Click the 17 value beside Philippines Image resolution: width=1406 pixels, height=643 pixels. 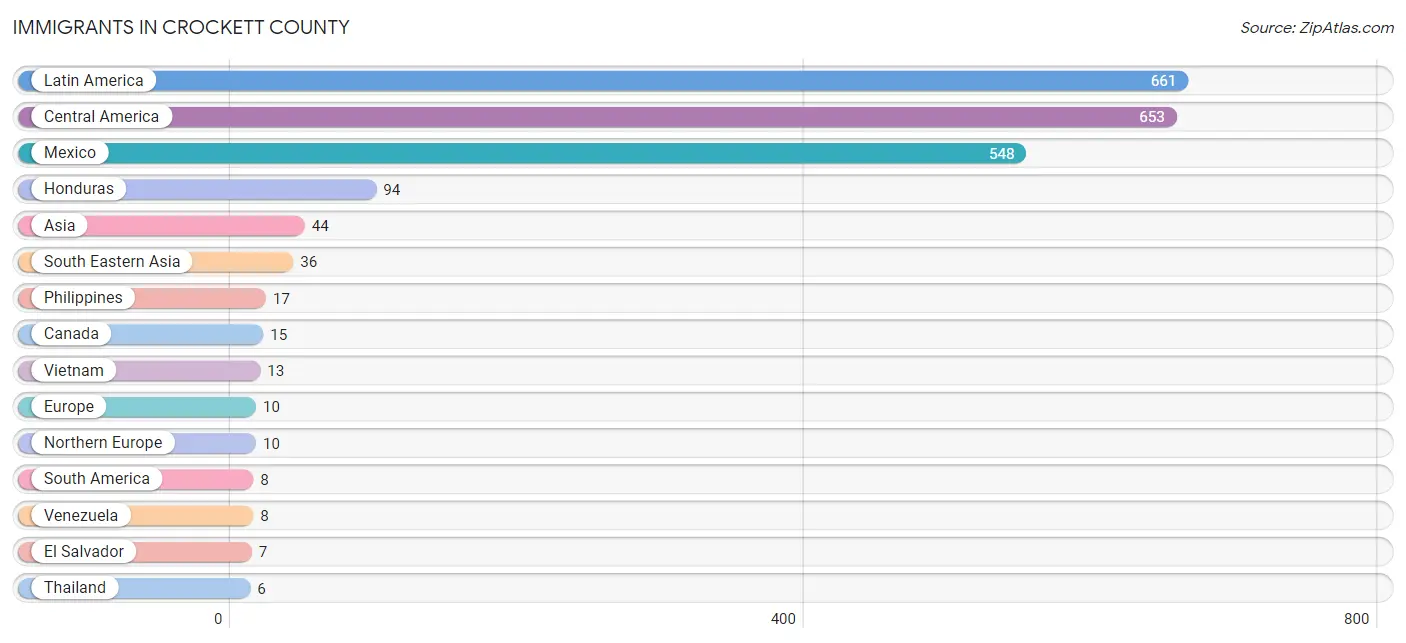pyautogui.click(x=281, y=299)
